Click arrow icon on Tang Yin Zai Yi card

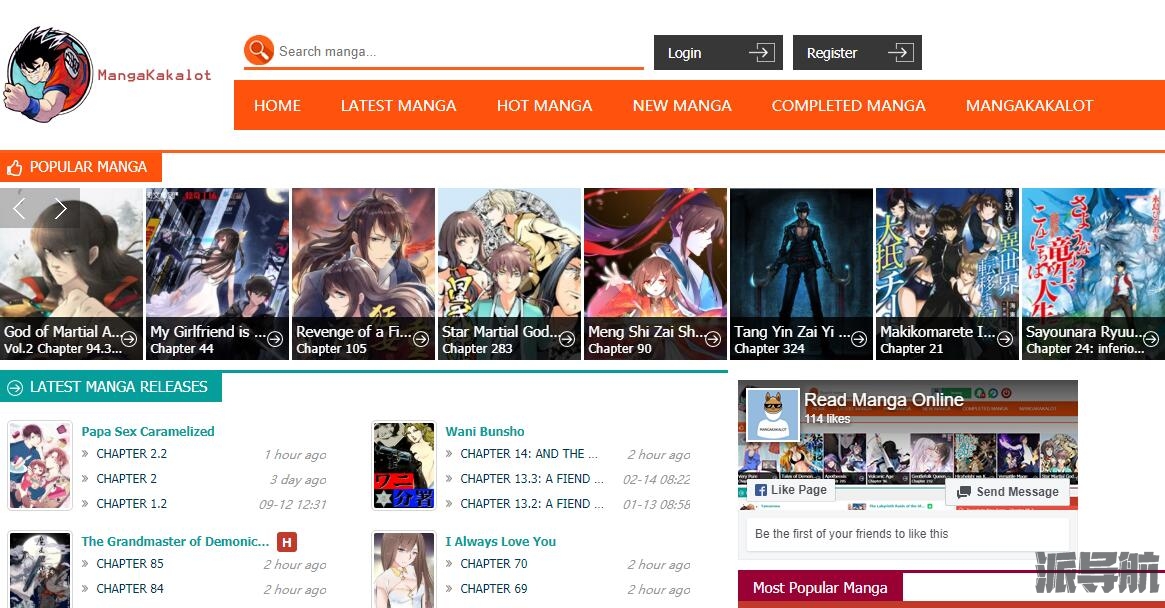[859, 339]
